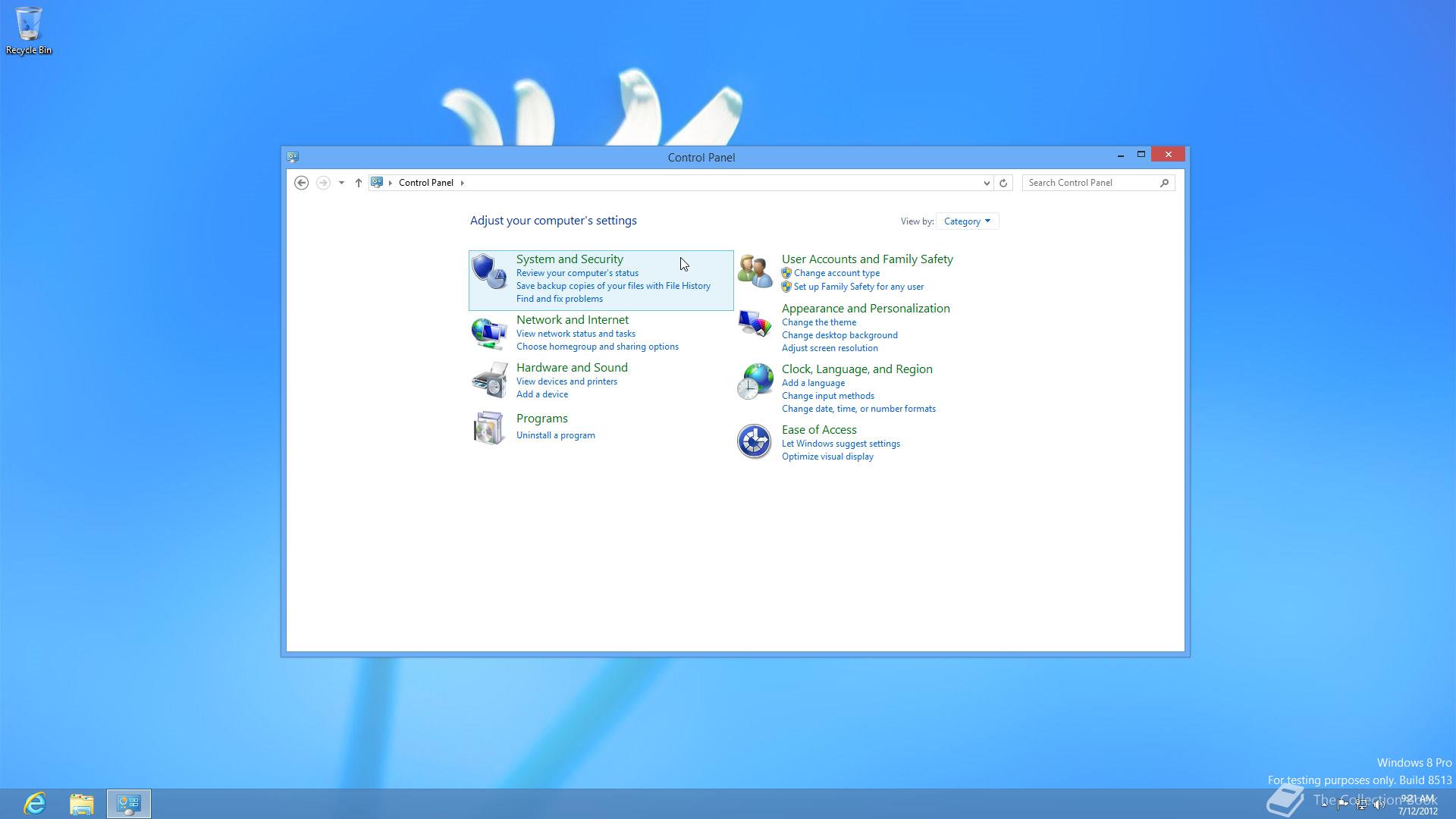The width and height of the screenshot is (1456, 819).
Task: Click the Control Panel title bar system icon
Action: pyautogui.click(x=293, y=157)
